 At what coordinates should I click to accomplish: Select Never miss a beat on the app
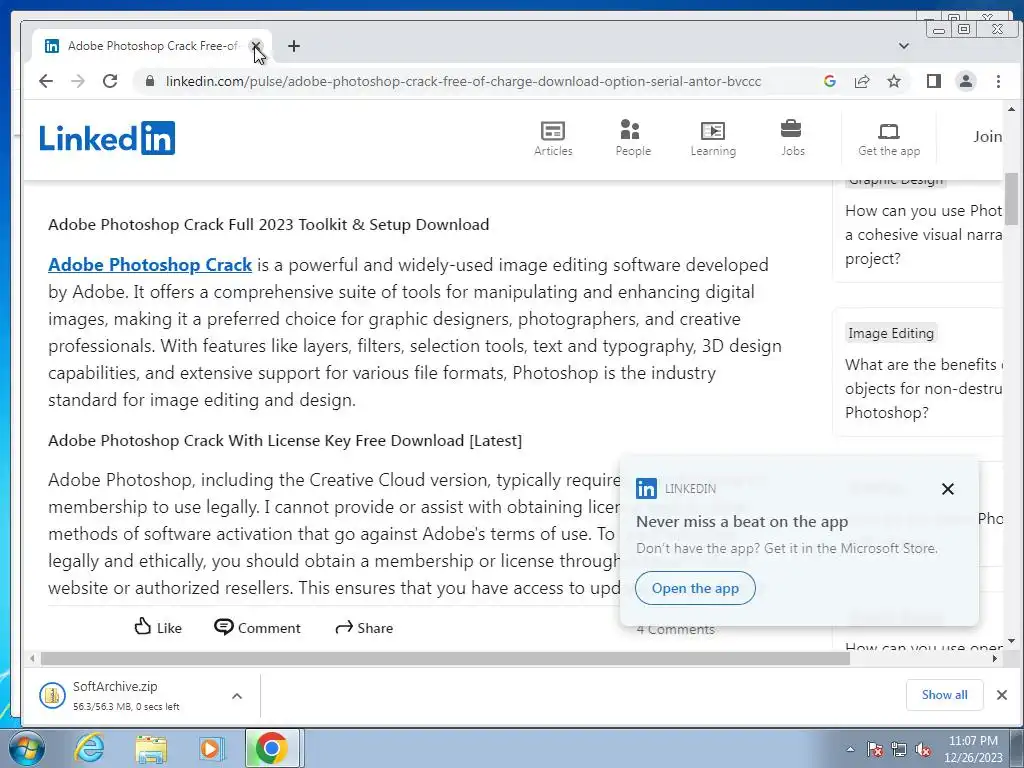click(x=742, y=522)
